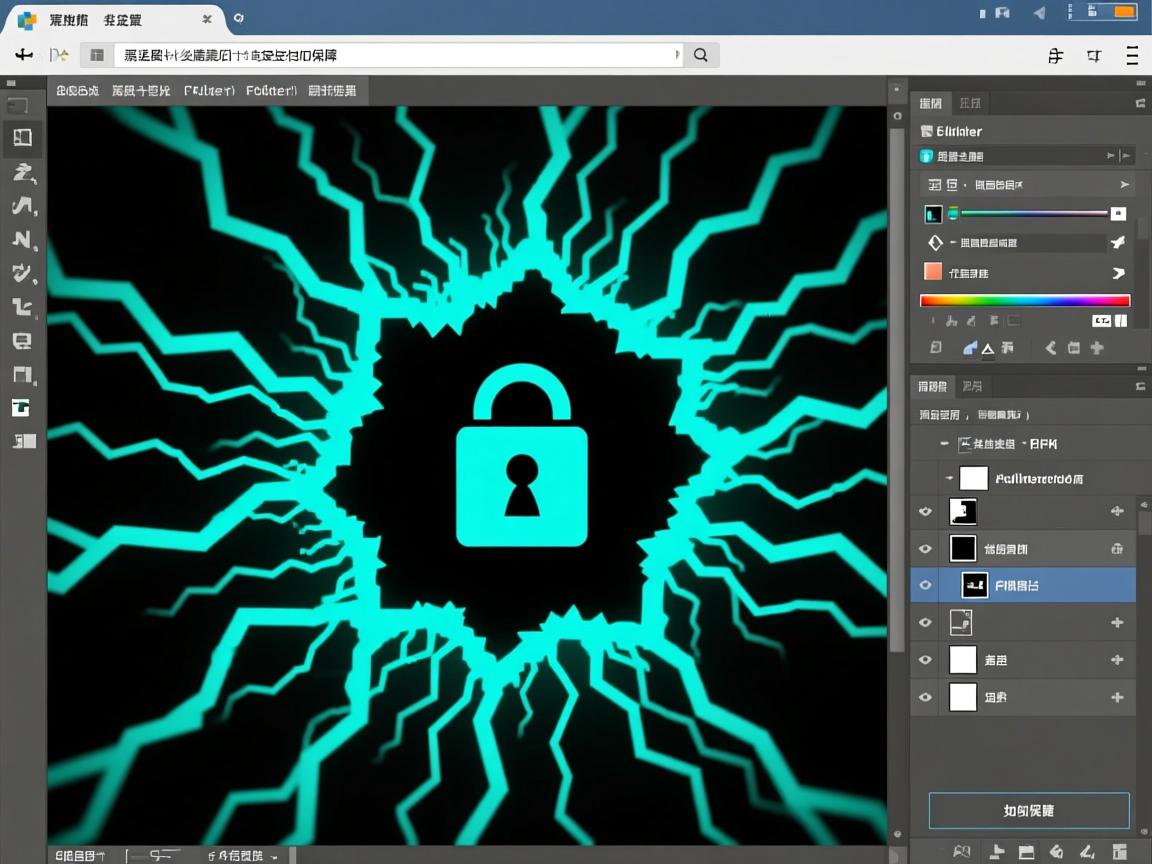
Task: Click the teal badge icon under the Filter heading
Action: click(x=926, y=156)
